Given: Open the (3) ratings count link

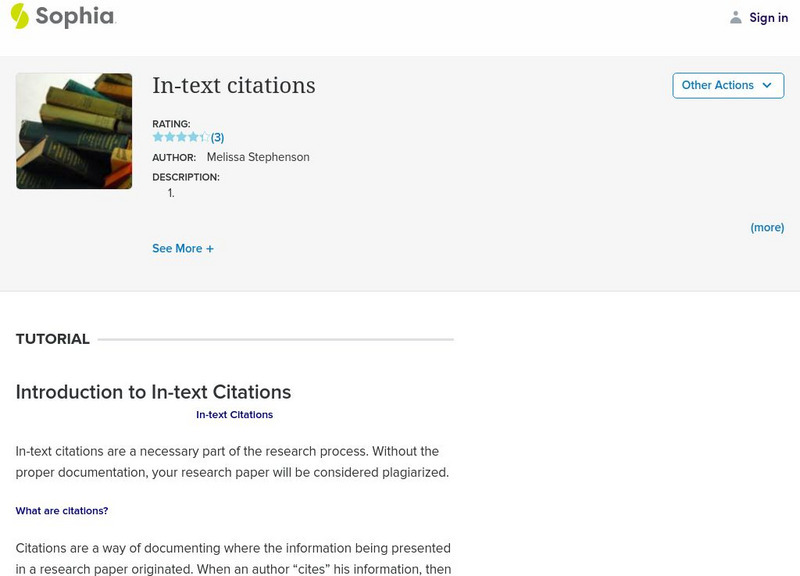Looking at the screenshot, I should 217,137.
